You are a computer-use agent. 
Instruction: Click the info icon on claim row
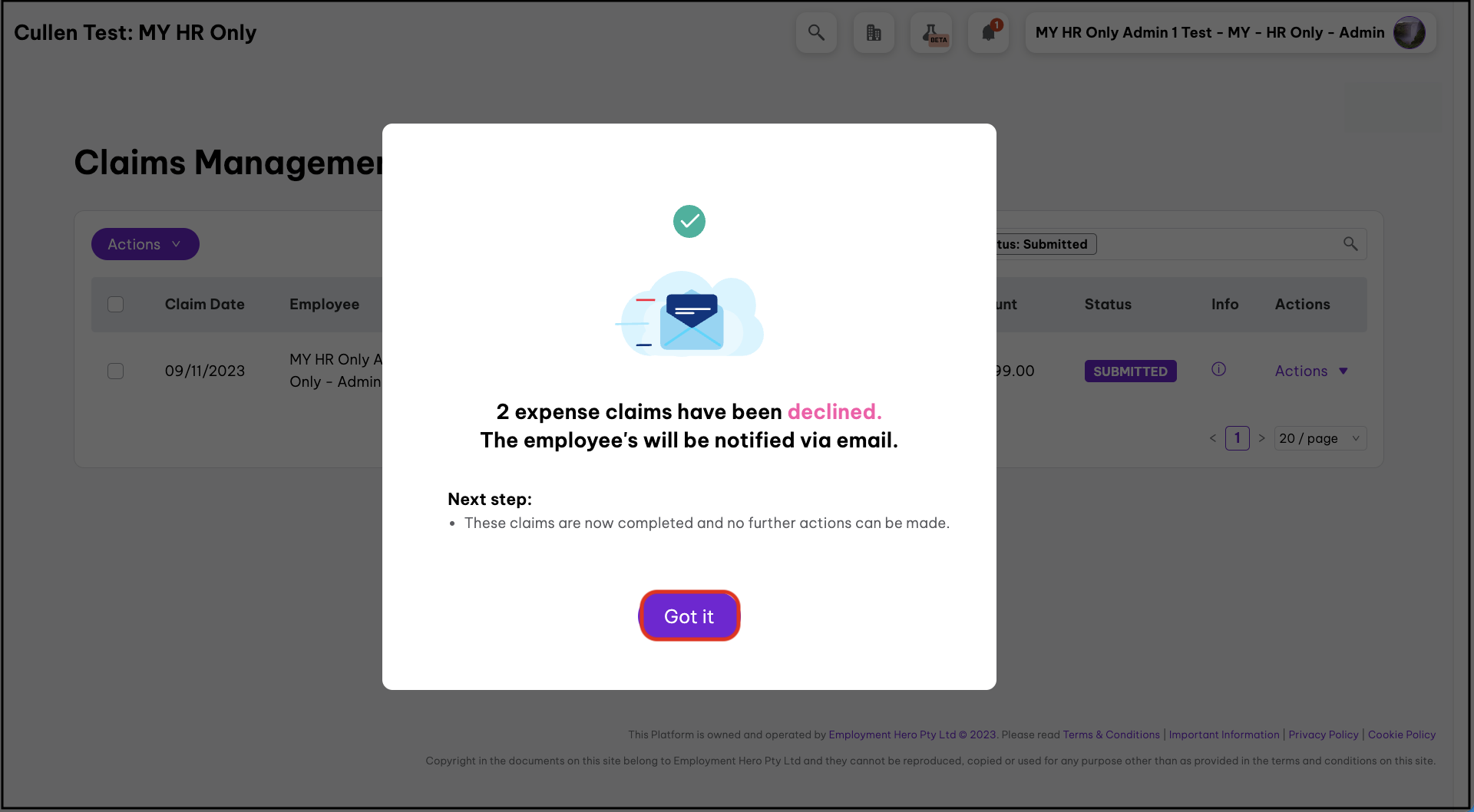[x=1218, y=369]
